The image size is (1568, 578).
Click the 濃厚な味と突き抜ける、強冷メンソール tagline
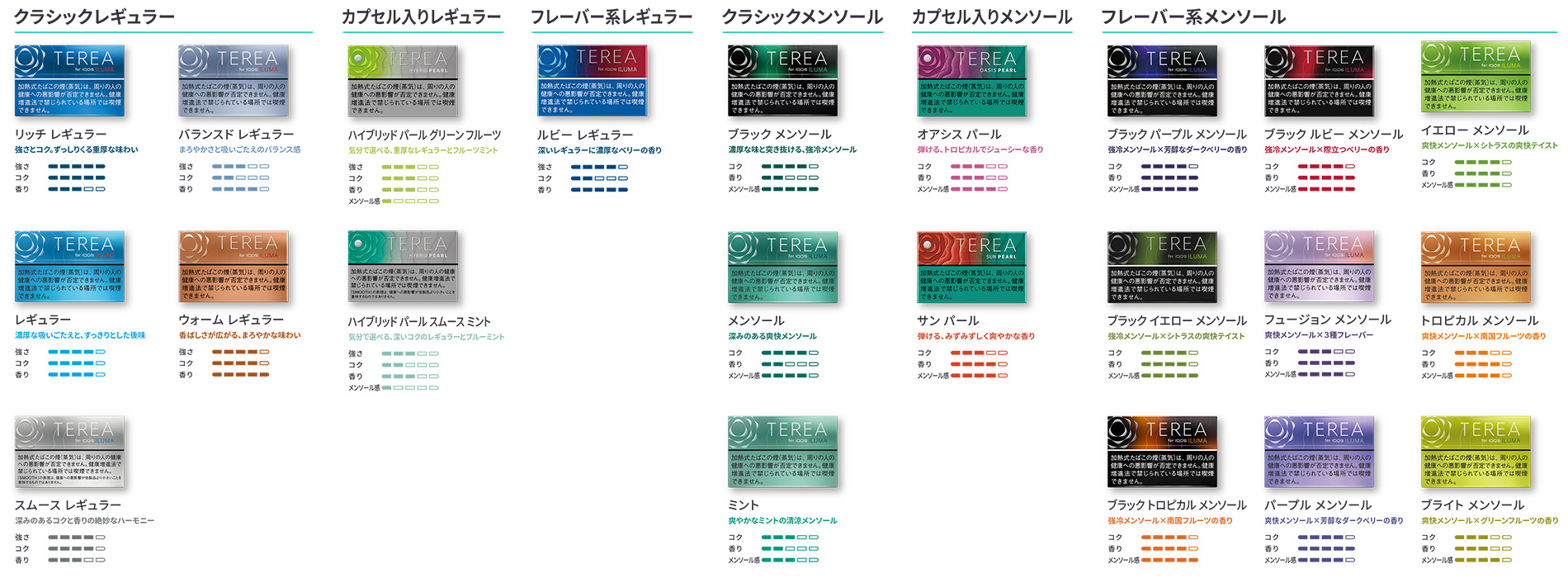pos(792,149)
